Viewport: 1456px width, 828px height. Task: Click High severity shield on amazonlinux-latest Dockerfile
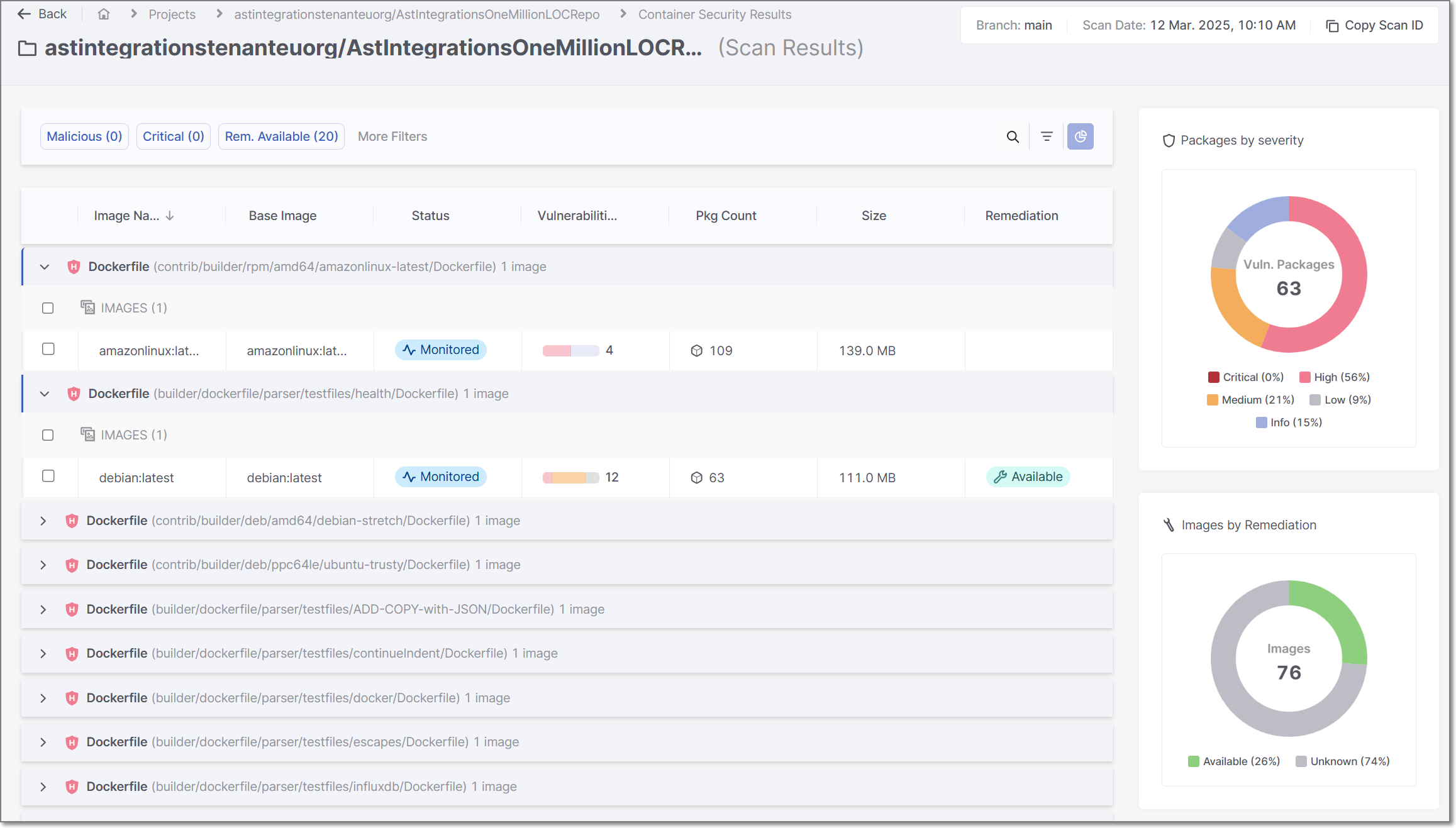click(x=74, y=267)
